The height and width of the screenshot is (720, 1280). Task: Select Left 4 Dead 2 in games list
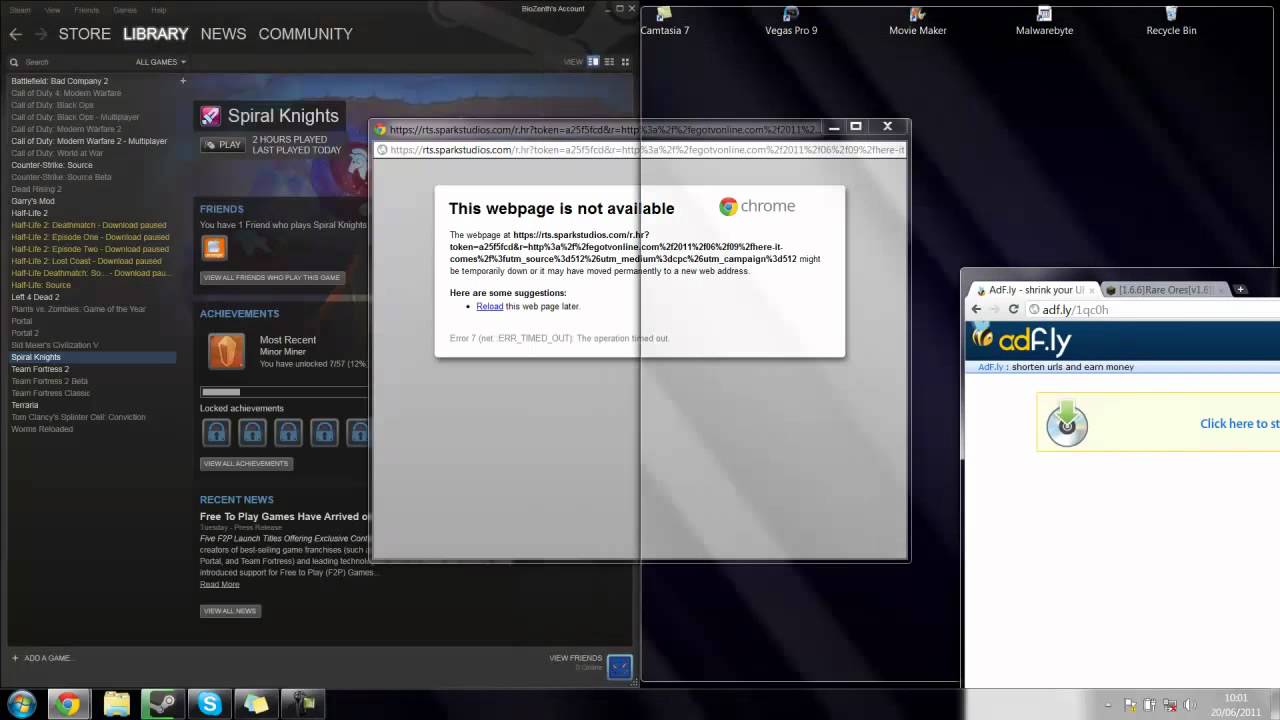point(35,297)
